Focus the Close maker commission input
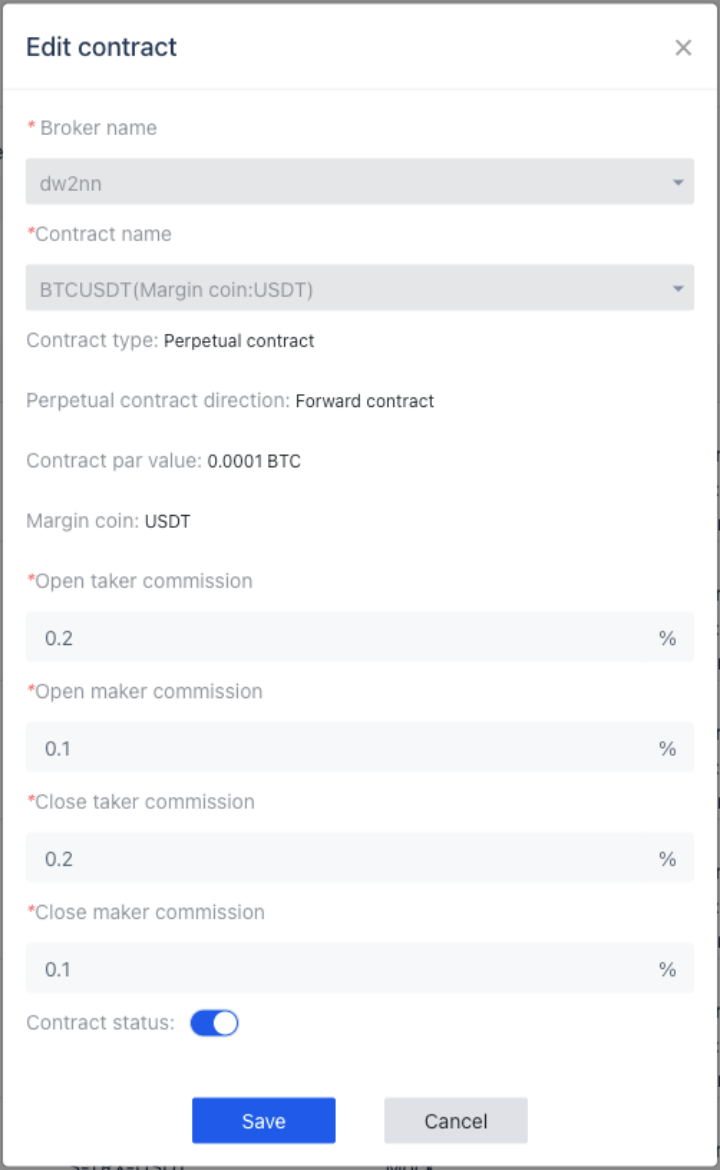The image size is (720, 1170). point(336,968)
